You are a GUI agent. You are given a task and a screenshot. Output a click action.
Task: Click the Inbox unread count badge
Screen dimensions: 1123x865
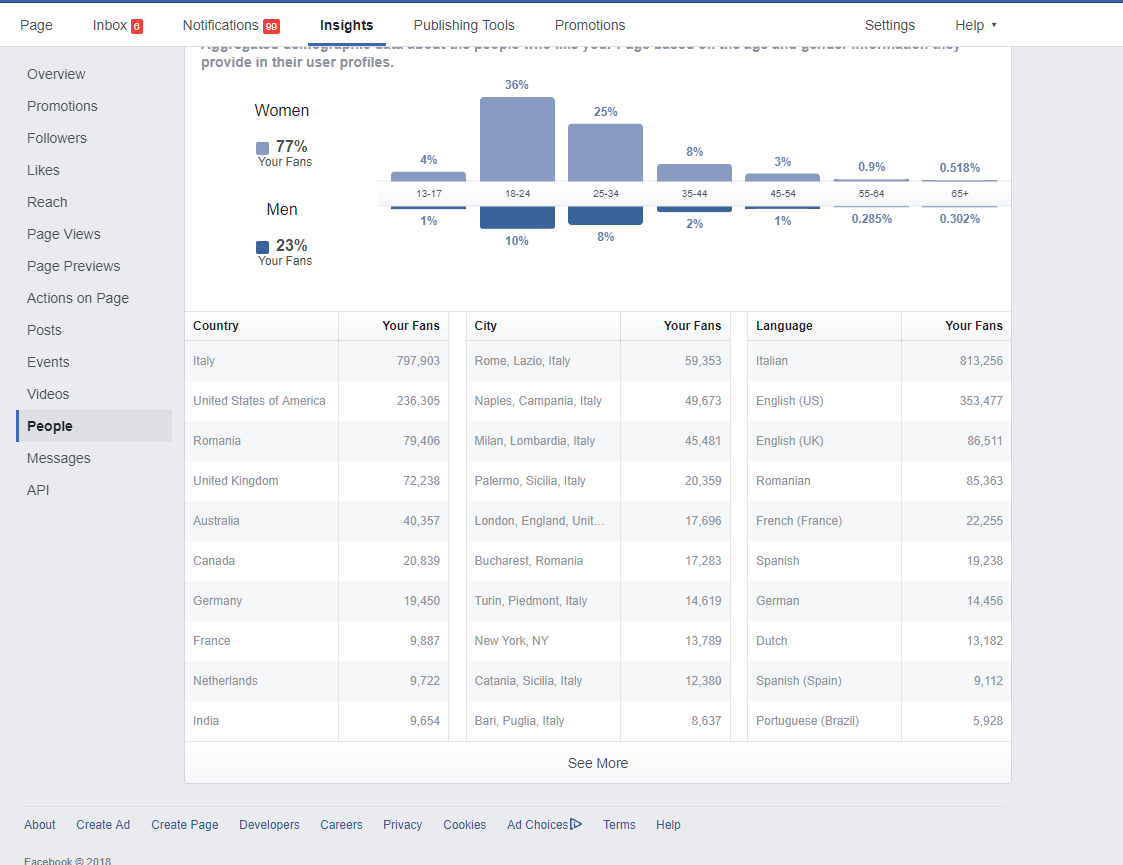point(137,26)
